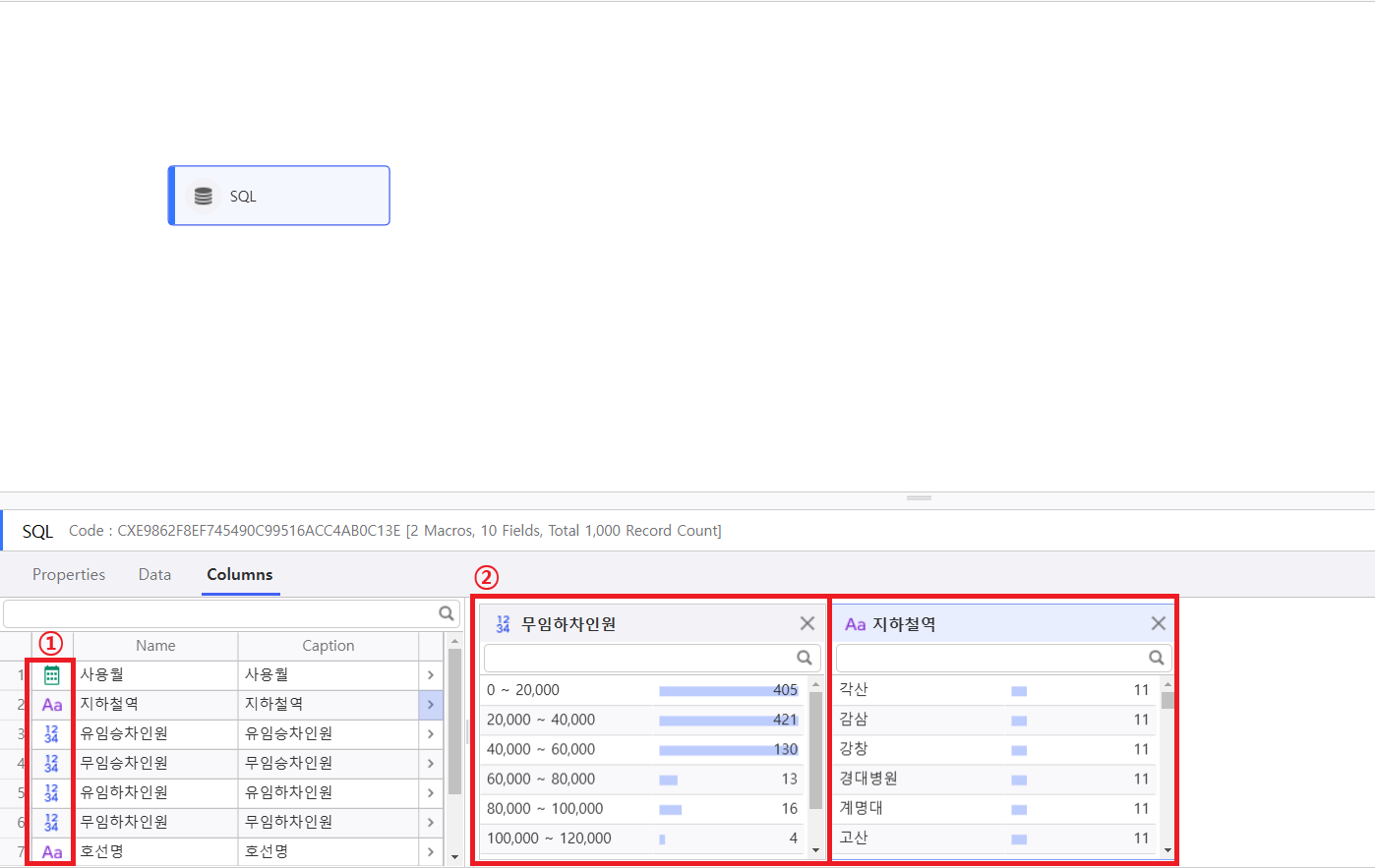Screen dimensions: 1375x868
Task: Select the 경대병원 station value row
Action: 915,779
